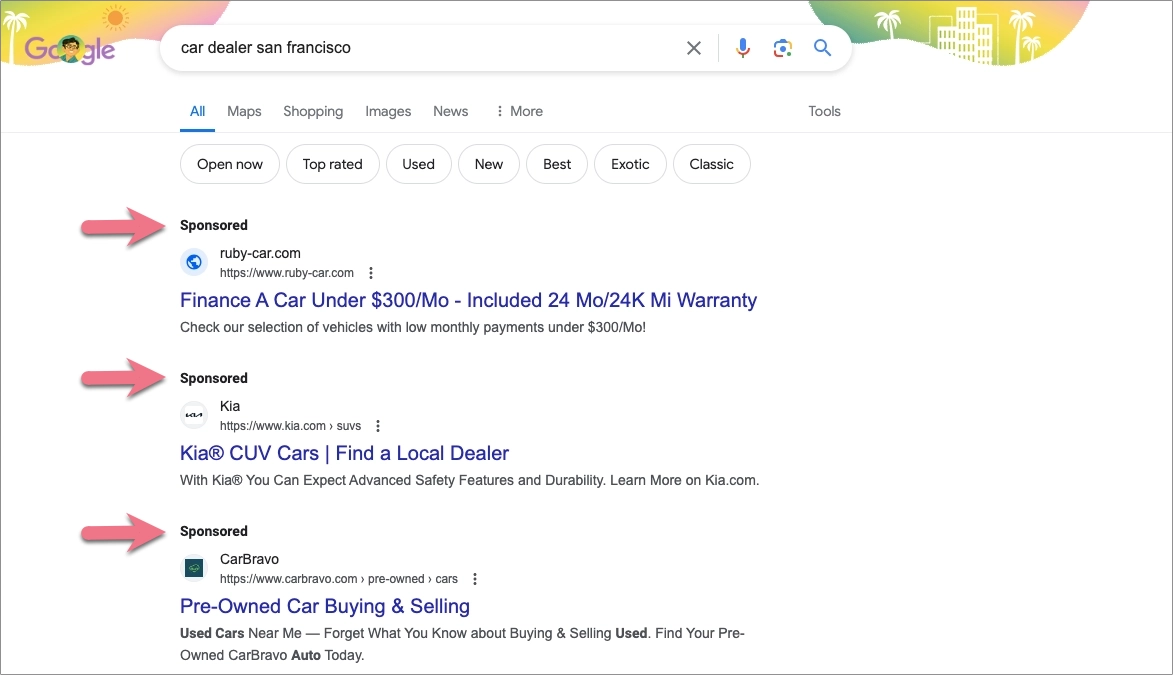Switch to the Maps tab
Screen dimensions: 1173x675
pyautogui.click(x=243, y=111)
